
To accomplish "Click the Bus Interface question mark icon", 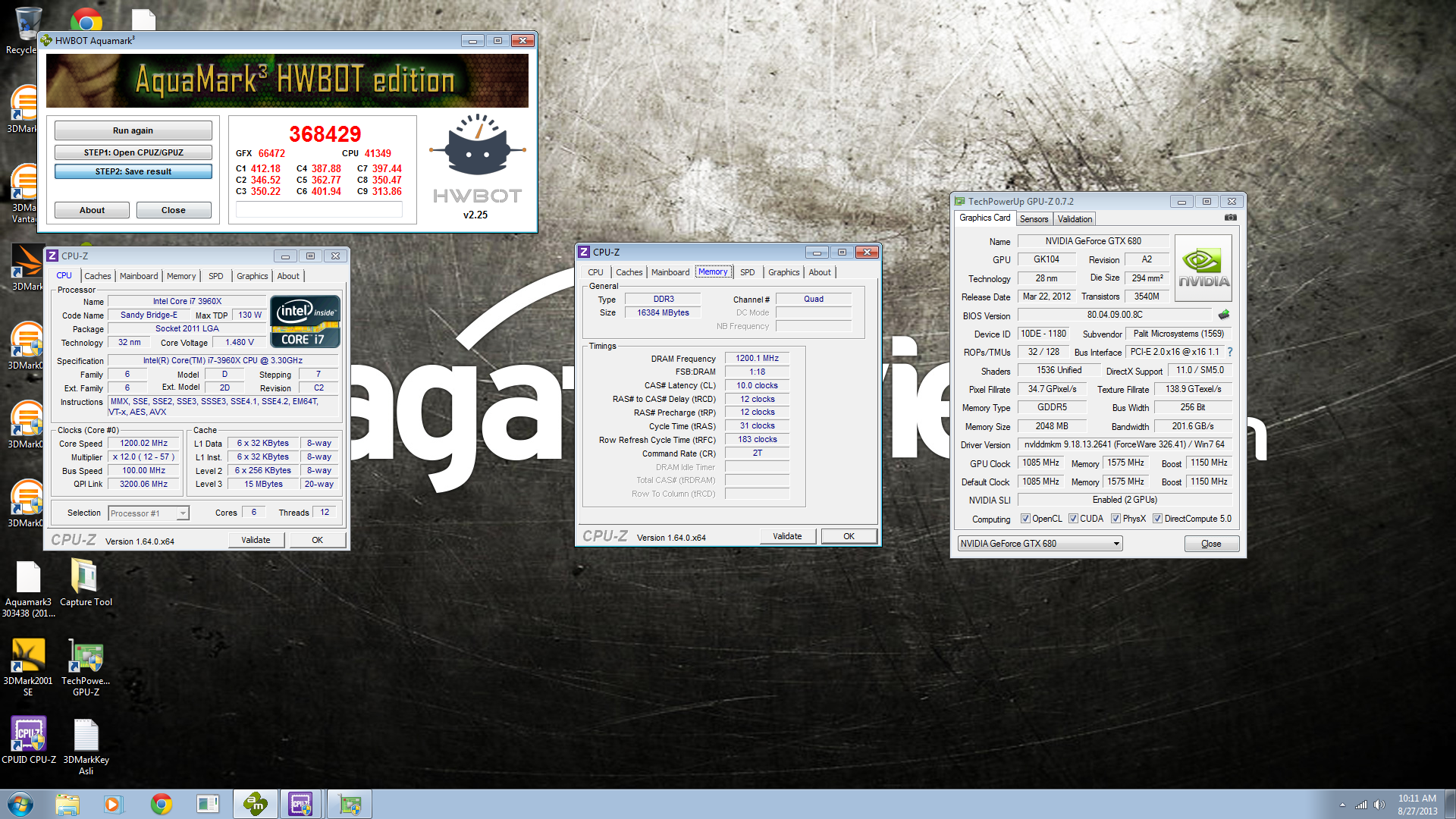I will coord(1230,352).
